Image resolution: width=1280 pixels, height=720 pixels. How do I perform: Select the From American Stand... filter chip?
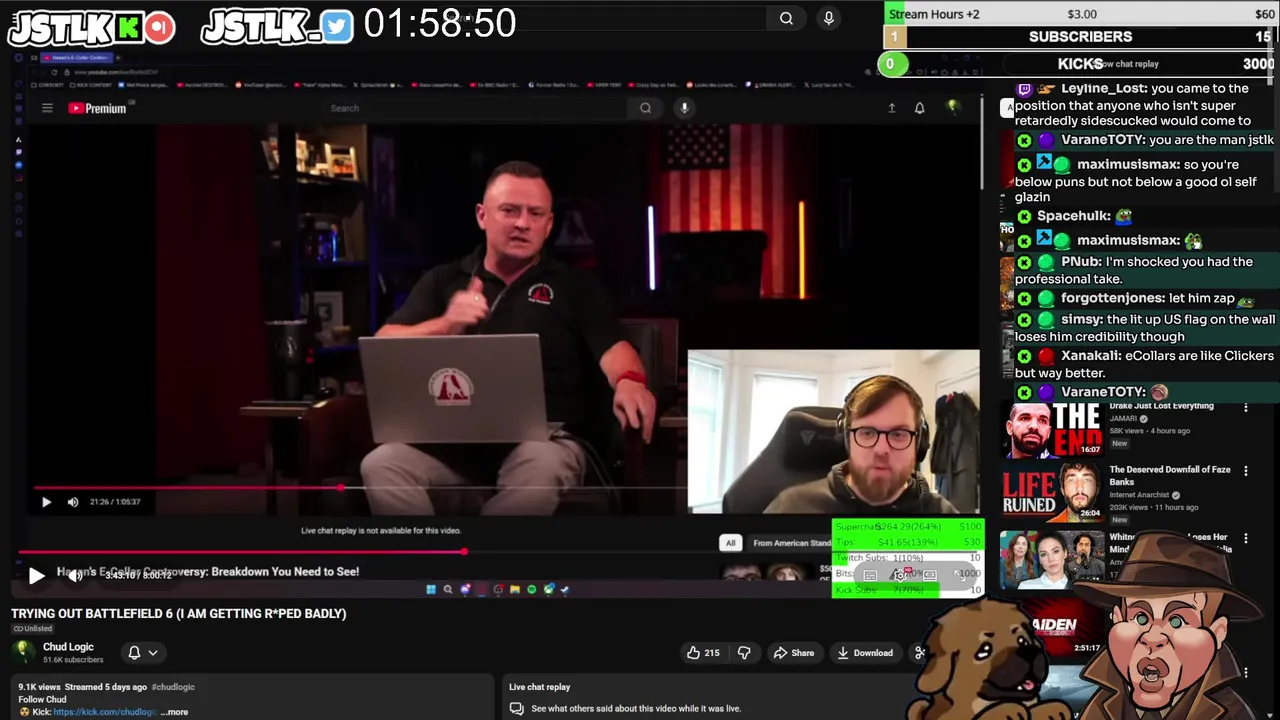(x=792, y=543)
